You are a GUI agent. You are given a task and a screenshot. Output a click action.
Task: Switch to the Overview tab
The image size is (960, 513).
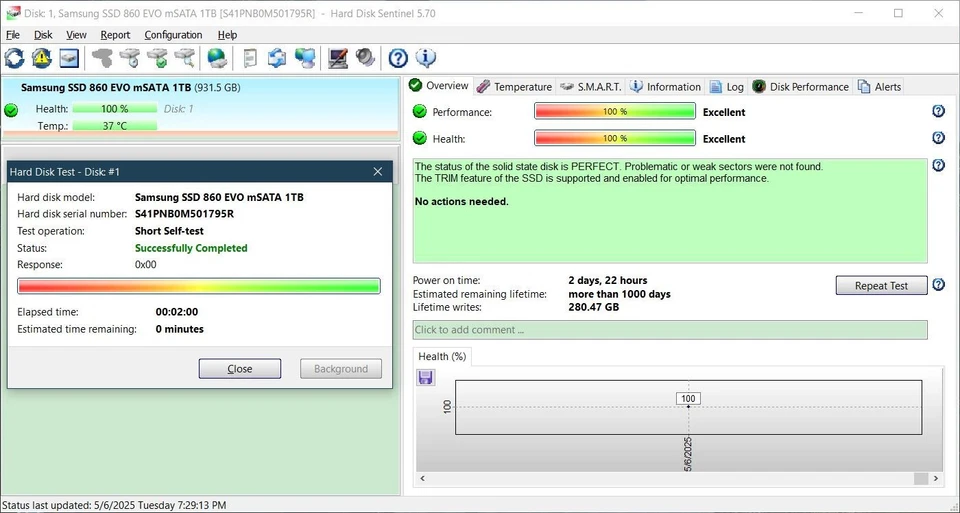click(439, 86)
